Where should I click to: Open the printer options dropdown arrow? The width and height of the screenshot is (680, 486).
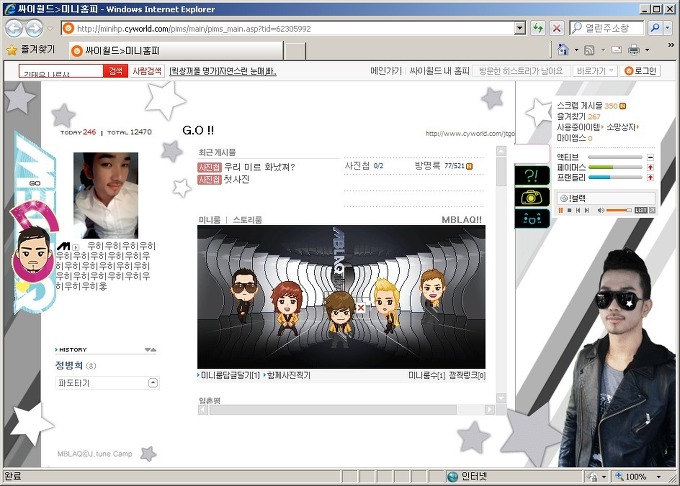[647, 50]
